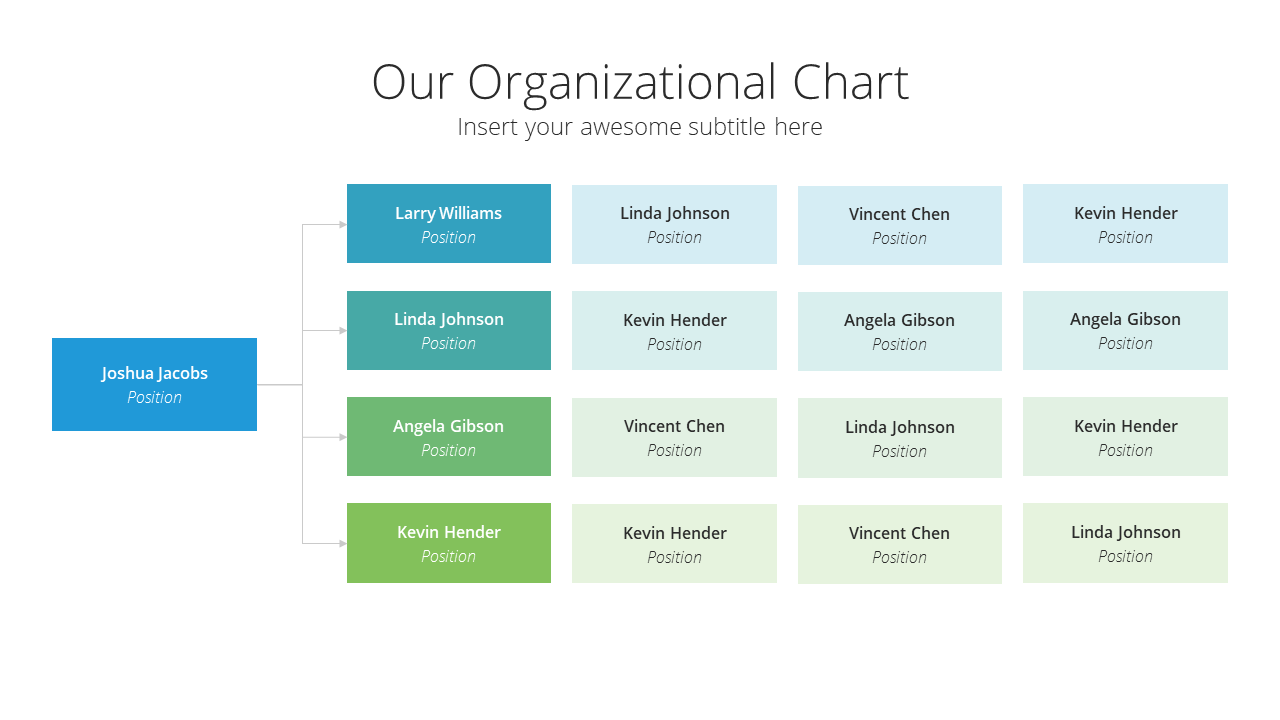The image size is (1280, 720).
Task: Select the solid lime-green Kevin Hender box
Action: pos(449,543)
